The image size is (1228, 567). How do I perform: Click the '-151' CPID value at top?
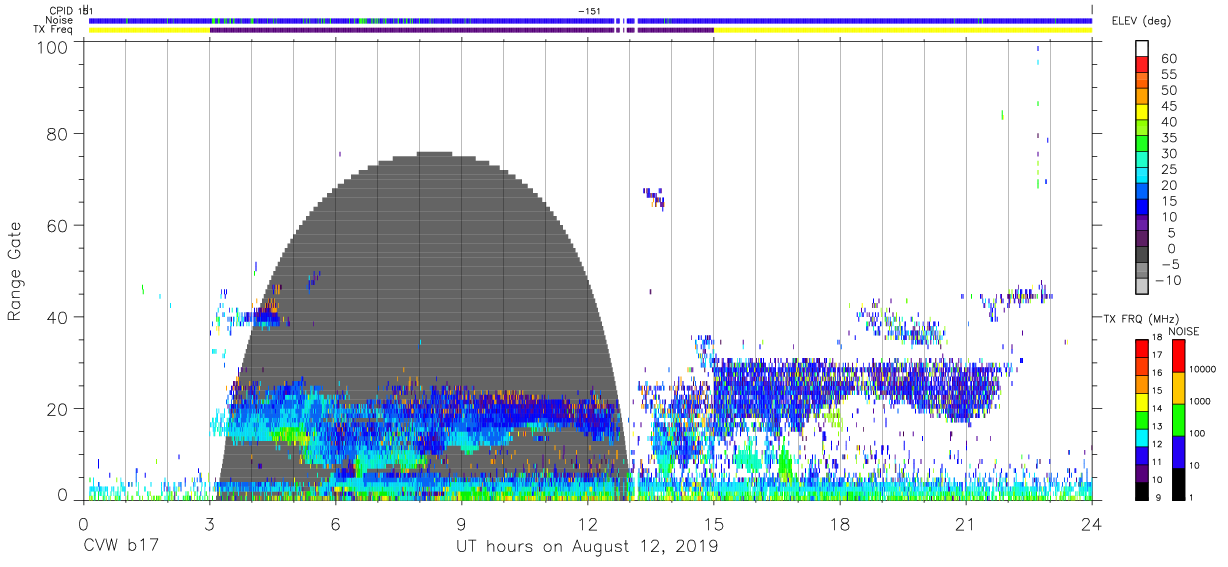(589, 10)
